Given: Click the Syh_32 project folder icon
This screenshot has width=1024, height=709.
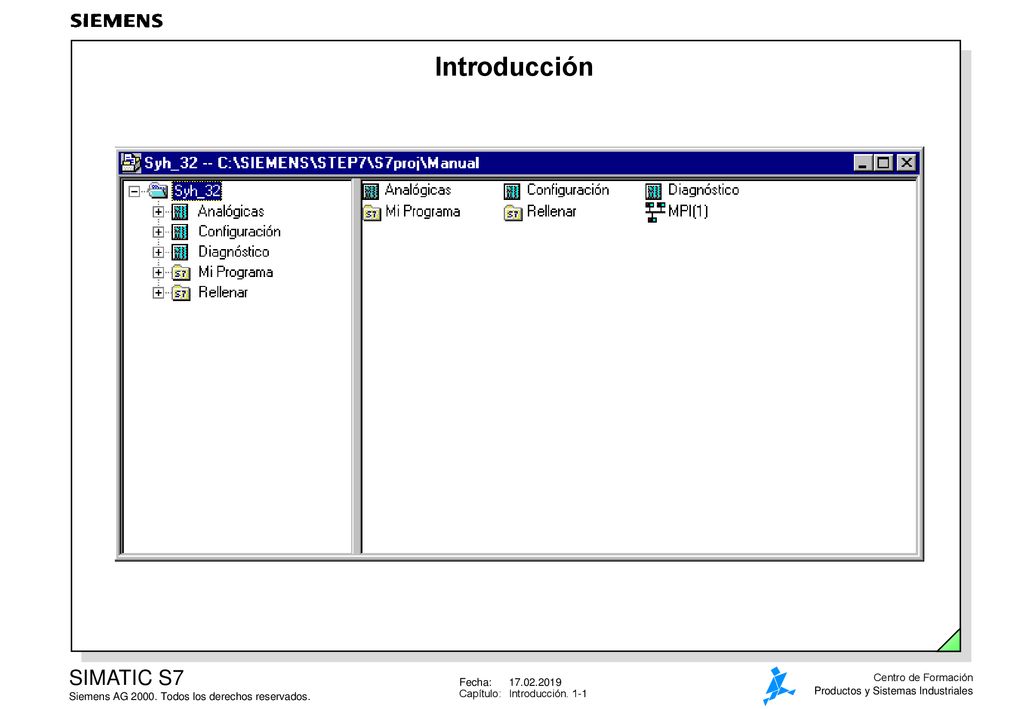Looking at the screenshot, I should 158,191.
